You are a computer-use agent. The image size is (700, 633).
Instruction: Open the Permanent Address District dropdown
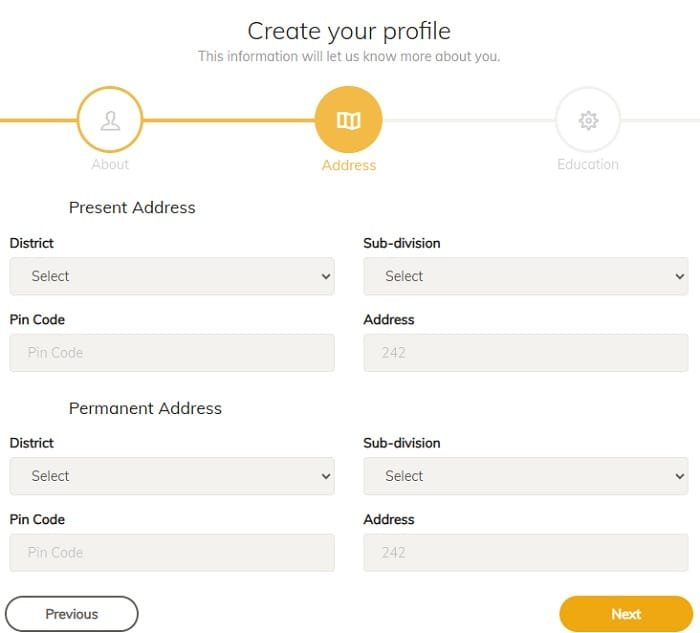click(172, 476)
